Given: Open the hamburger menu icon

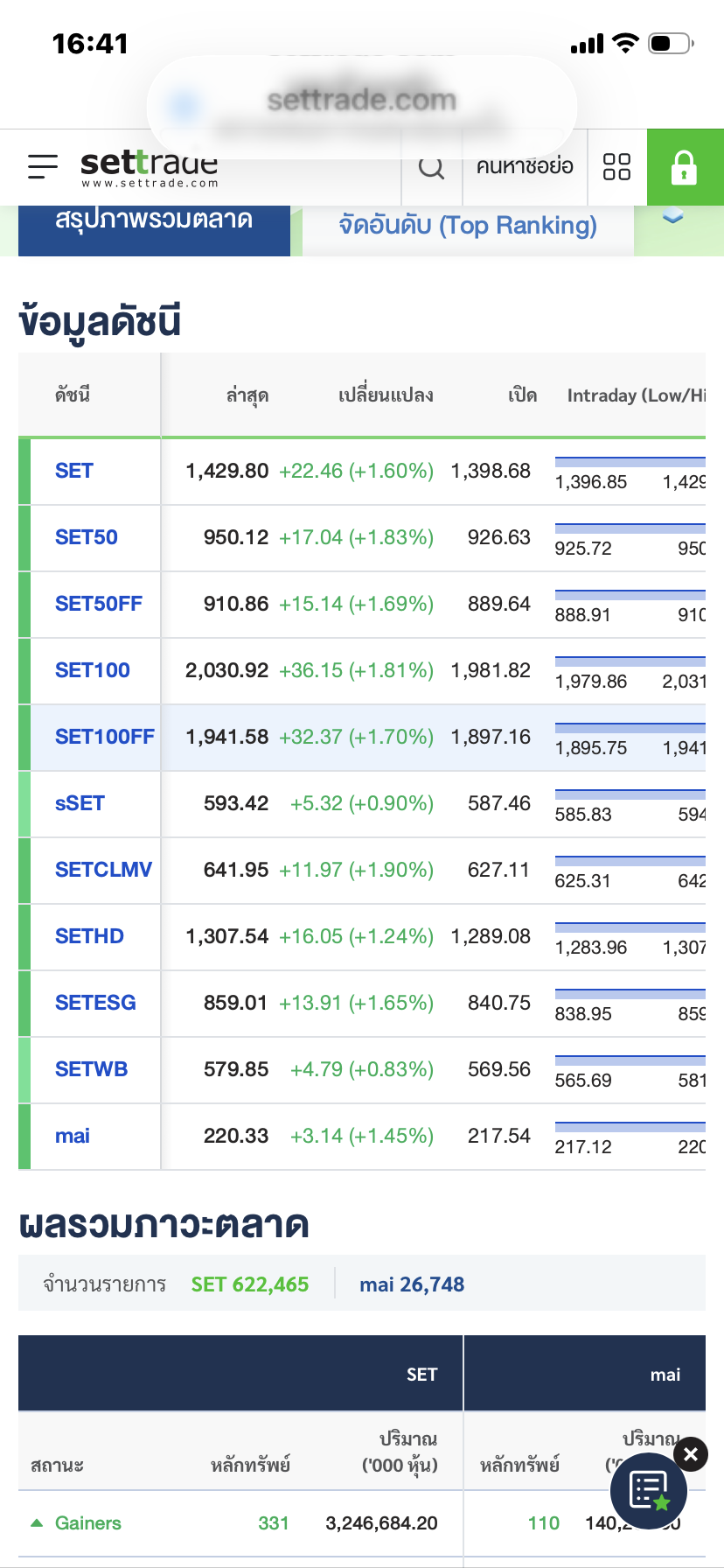Looking at the screenshot, I should pos(43,166).
